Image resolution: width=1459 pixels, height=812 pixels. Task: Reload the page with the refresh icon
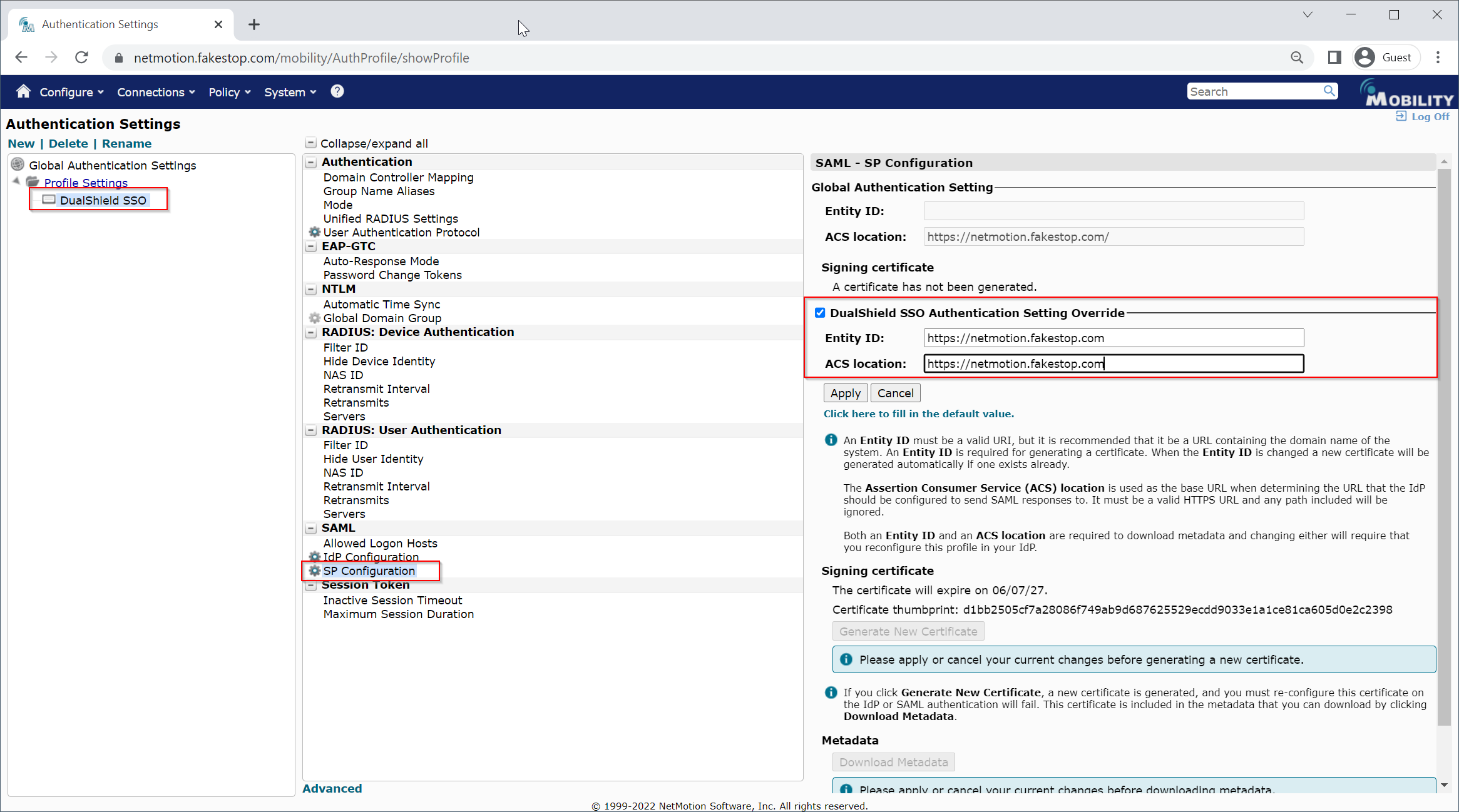point(81,58)
